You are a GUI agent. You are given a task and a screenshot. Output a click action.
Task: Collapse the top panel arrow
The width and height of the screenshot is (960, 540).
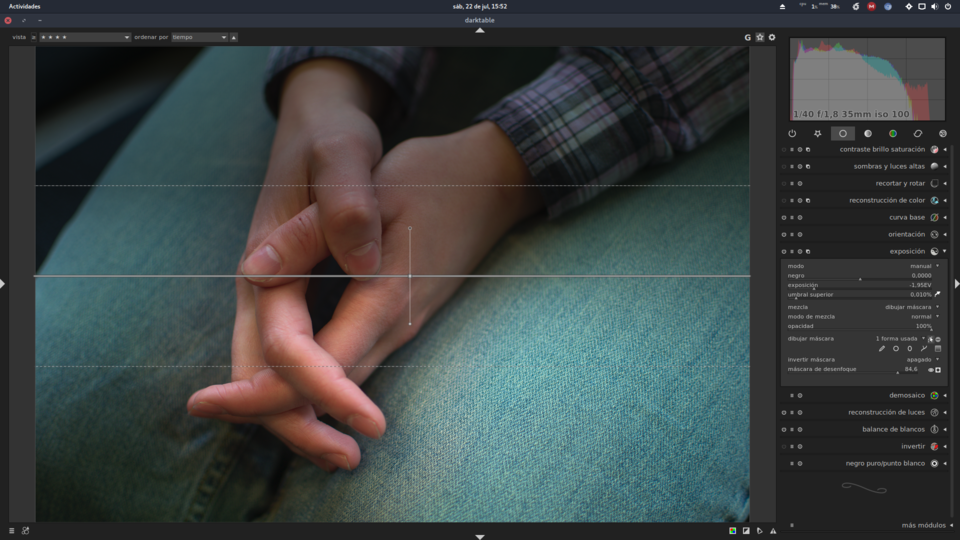(x=480, y=30)
